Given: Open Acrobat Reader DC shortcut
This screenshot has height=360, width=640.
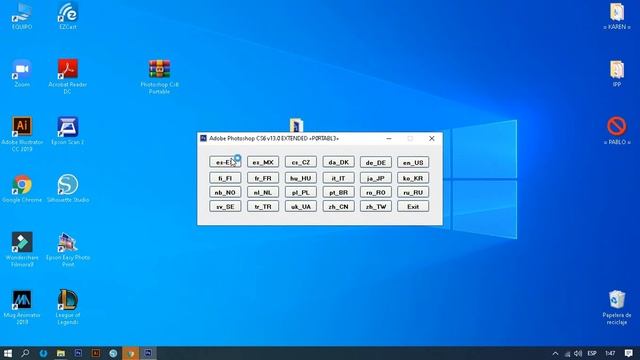Looking at the screenshot, I should [x=68, y=76].
